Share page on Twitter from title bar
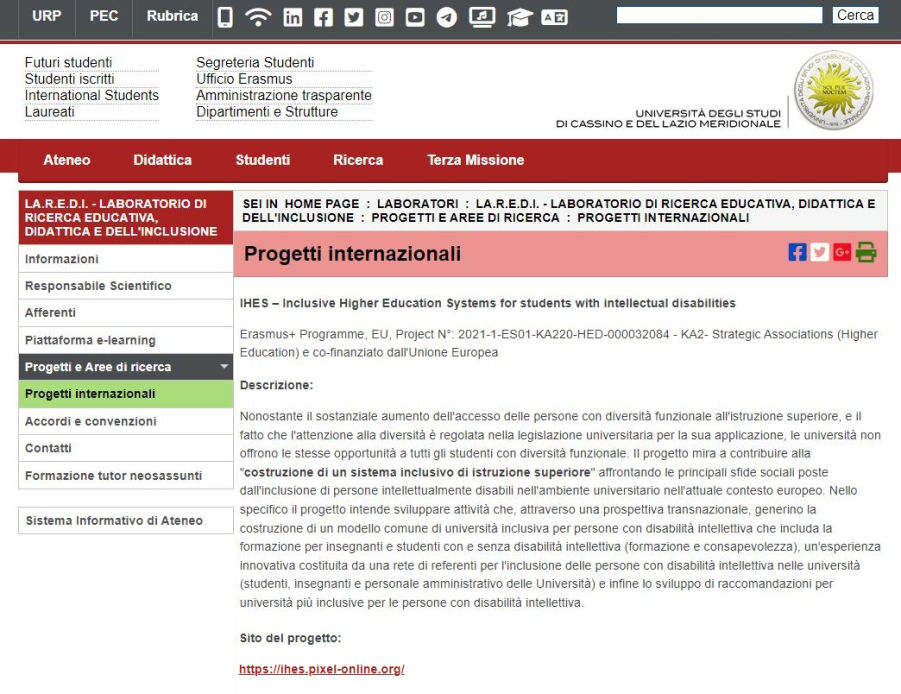901x694 pixels. 819,252
